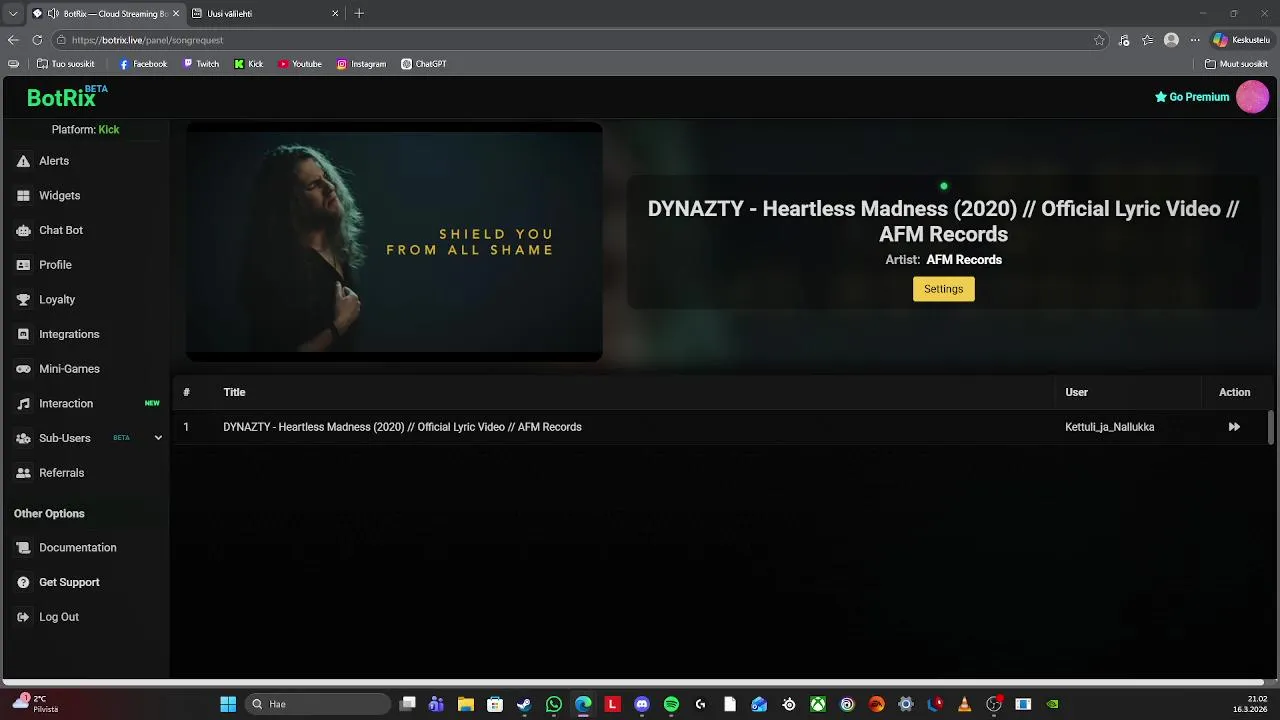Click the Title column header

point(234,392)
